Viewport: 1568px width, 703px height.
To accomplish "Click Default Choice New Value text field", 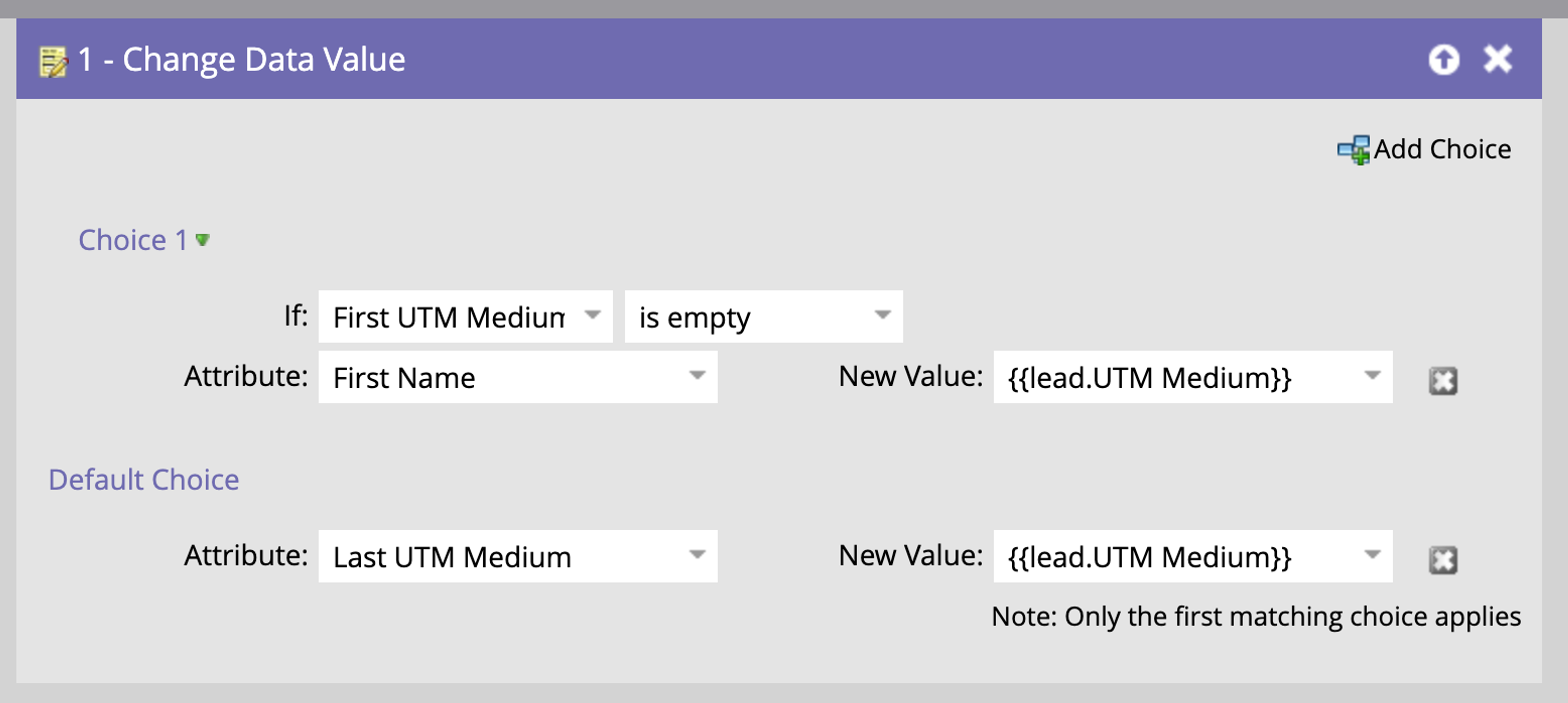I will 1175,556.
